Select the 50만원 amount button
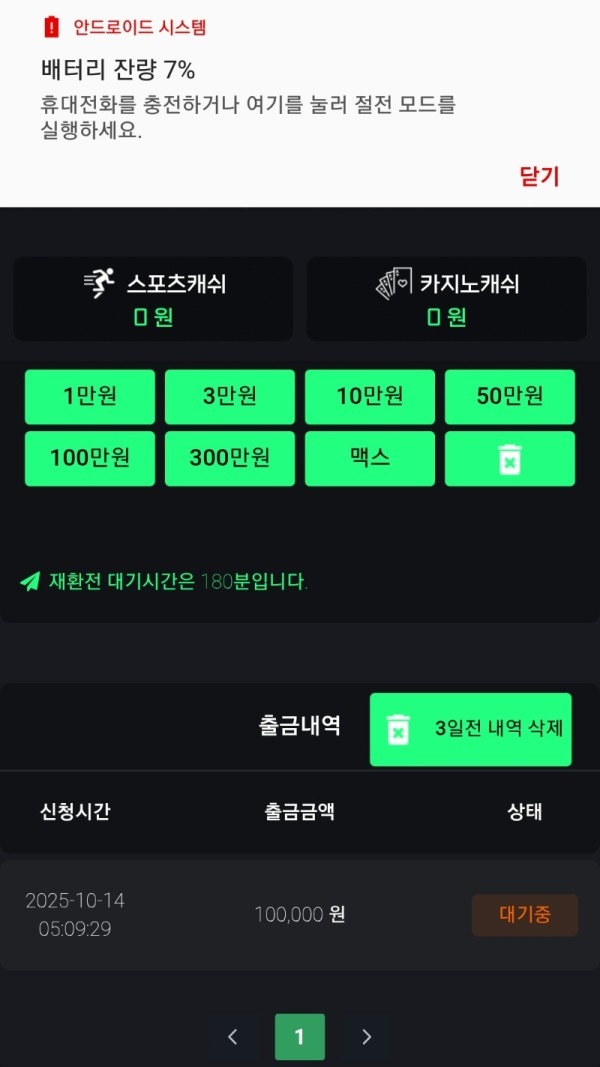The height and width of the screenshot is (1067, 600). point(510,397)
